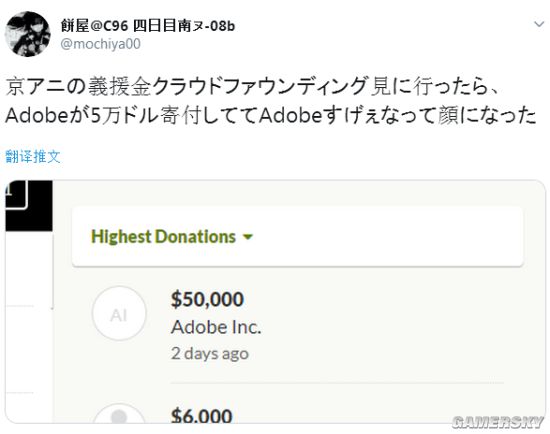Select the AI avatar for Adobe Inc.
Viewport: 550px width, 434px height.
tap(119, 313)
